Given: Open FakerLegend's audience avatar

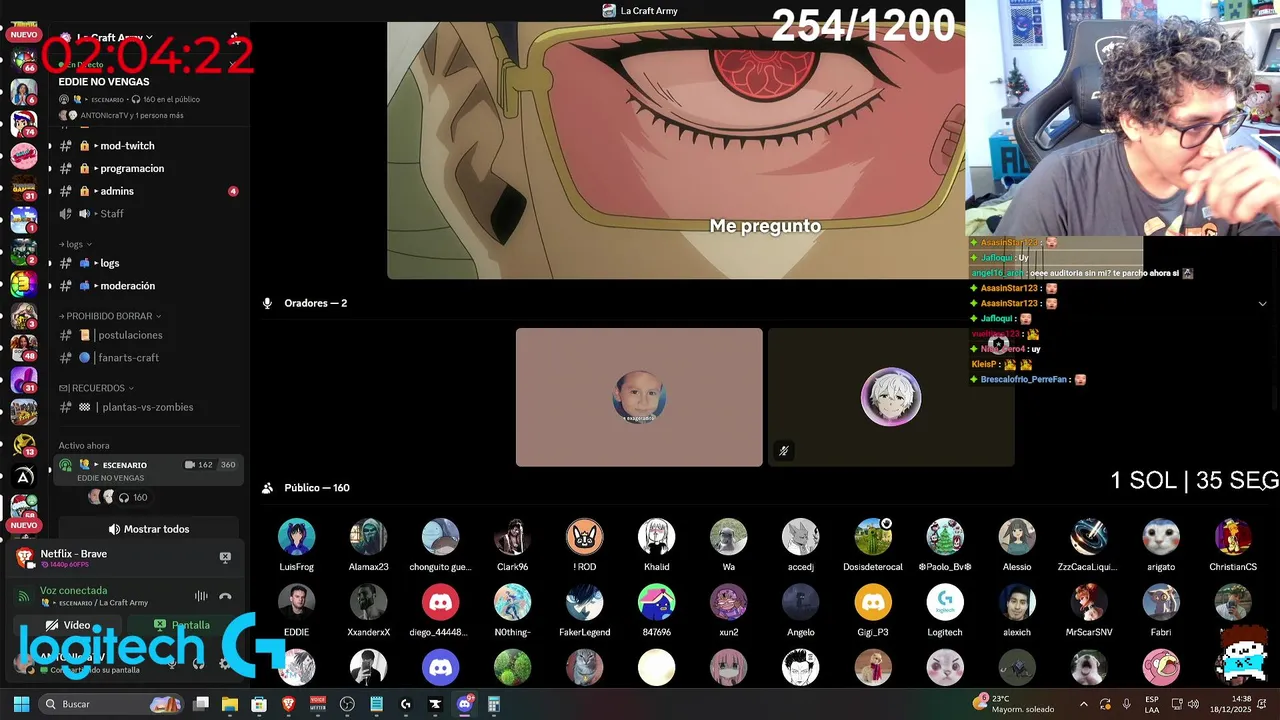Looking at the screenshot, I should point(584,603).
